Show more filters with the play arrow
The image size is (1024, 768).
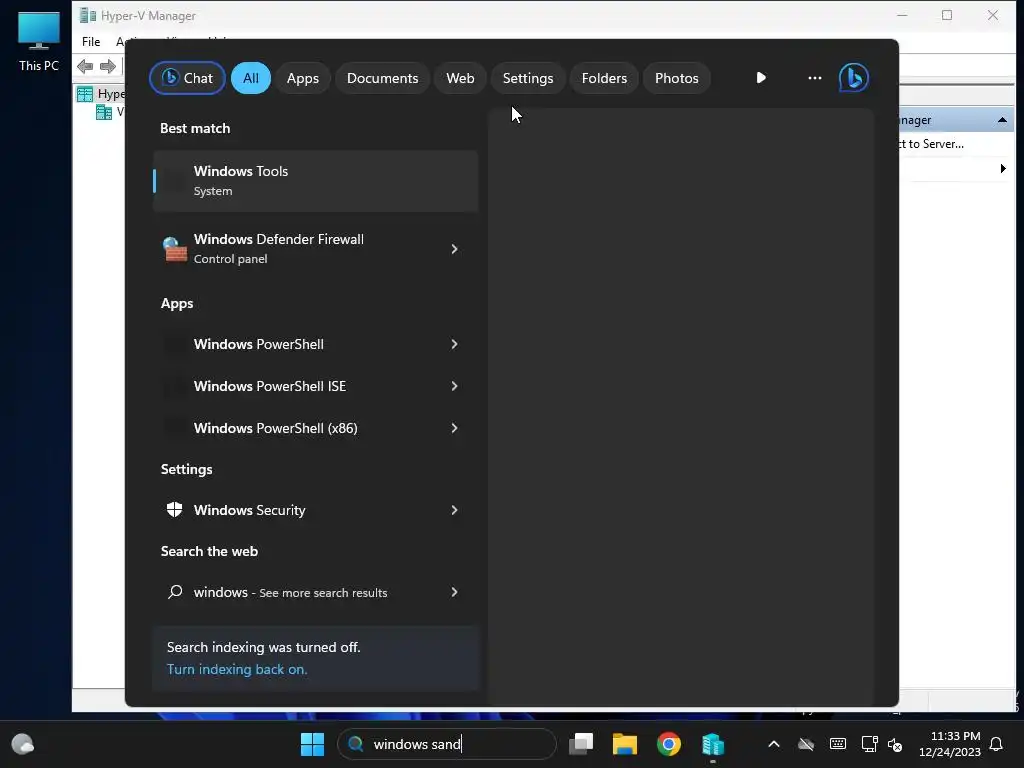point(761,78)
